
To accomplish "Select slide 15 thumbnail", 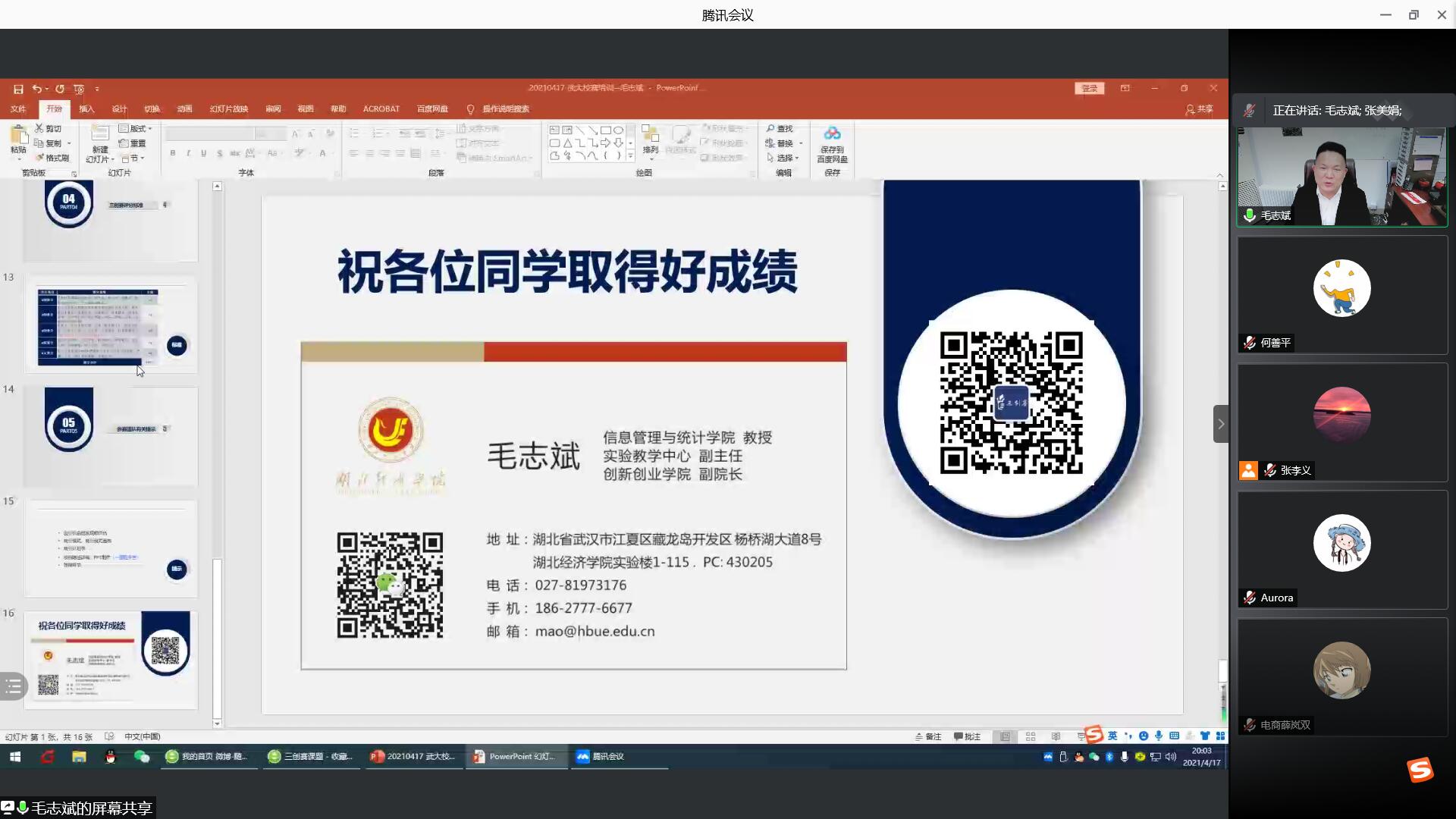I will pyautogui.click(x=111, y=548).
